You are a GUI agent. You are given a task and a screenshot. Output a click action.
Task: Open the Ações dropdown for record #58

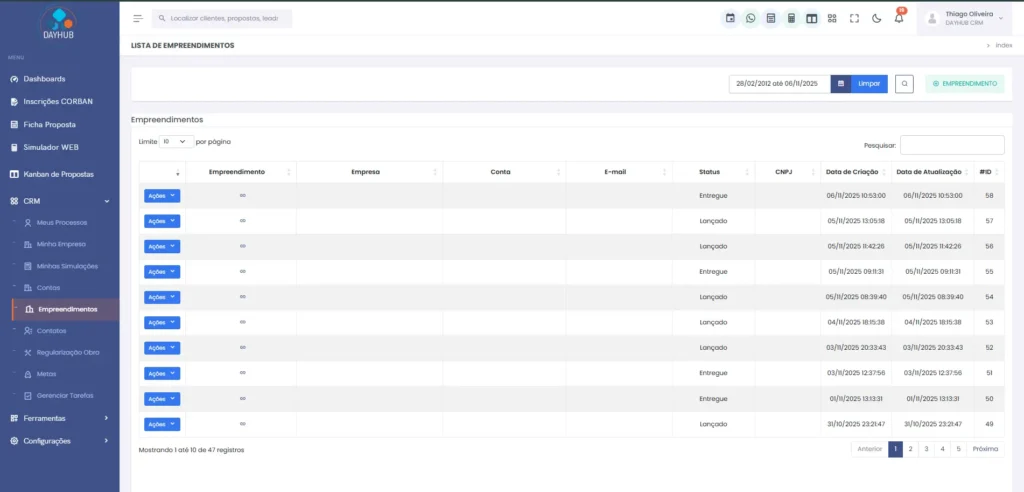162,196
